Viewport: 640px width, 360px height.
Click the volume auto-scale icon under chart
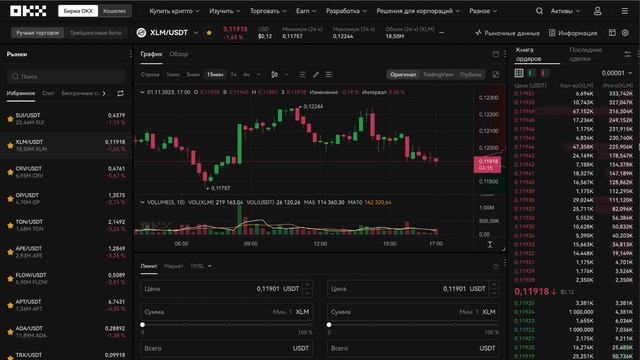coord(490,244)
